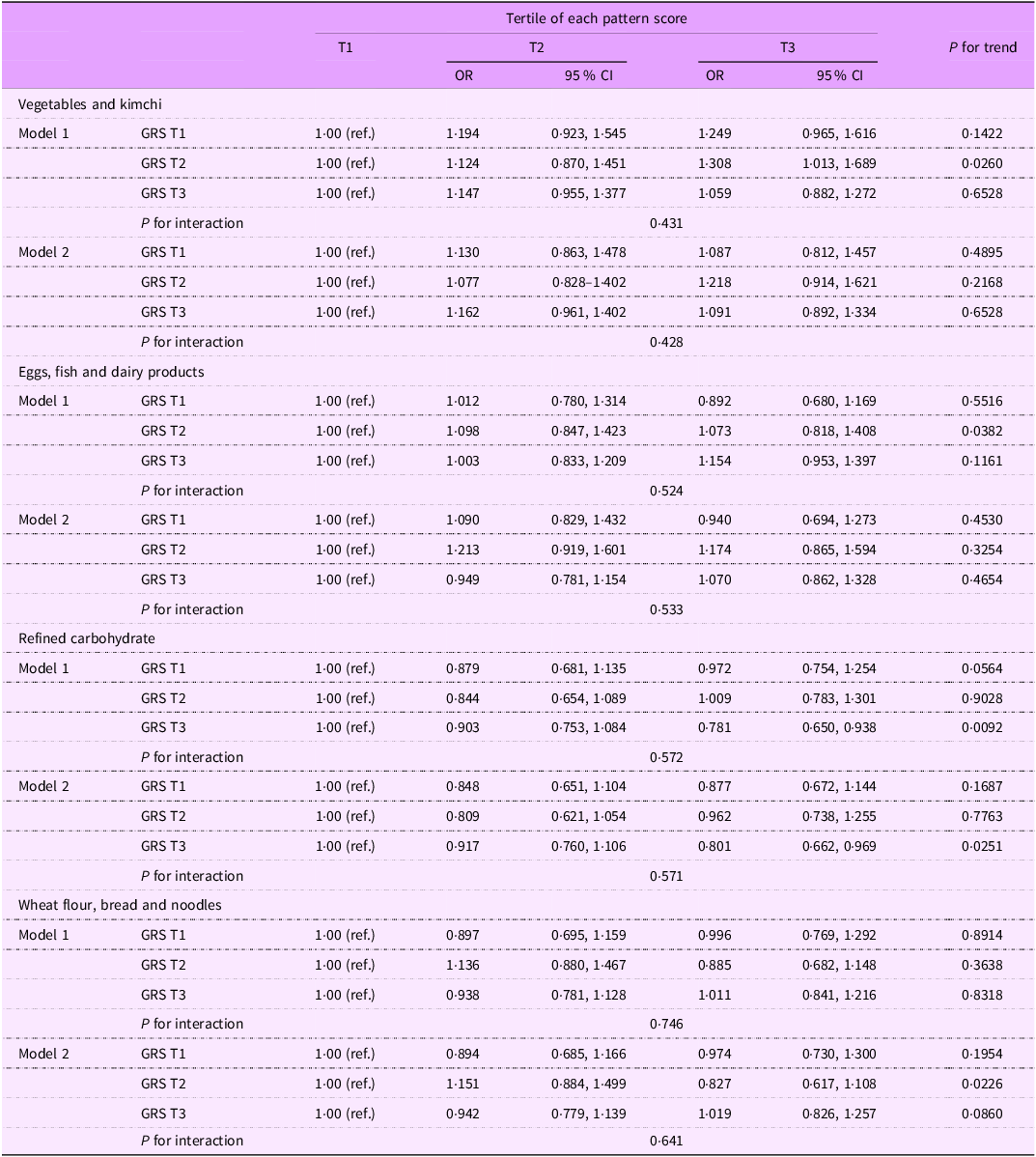Screen dimensions: 1036x1157
Task: Click the odds ratio 1·213 cell
Action: [x=462, y=550]
